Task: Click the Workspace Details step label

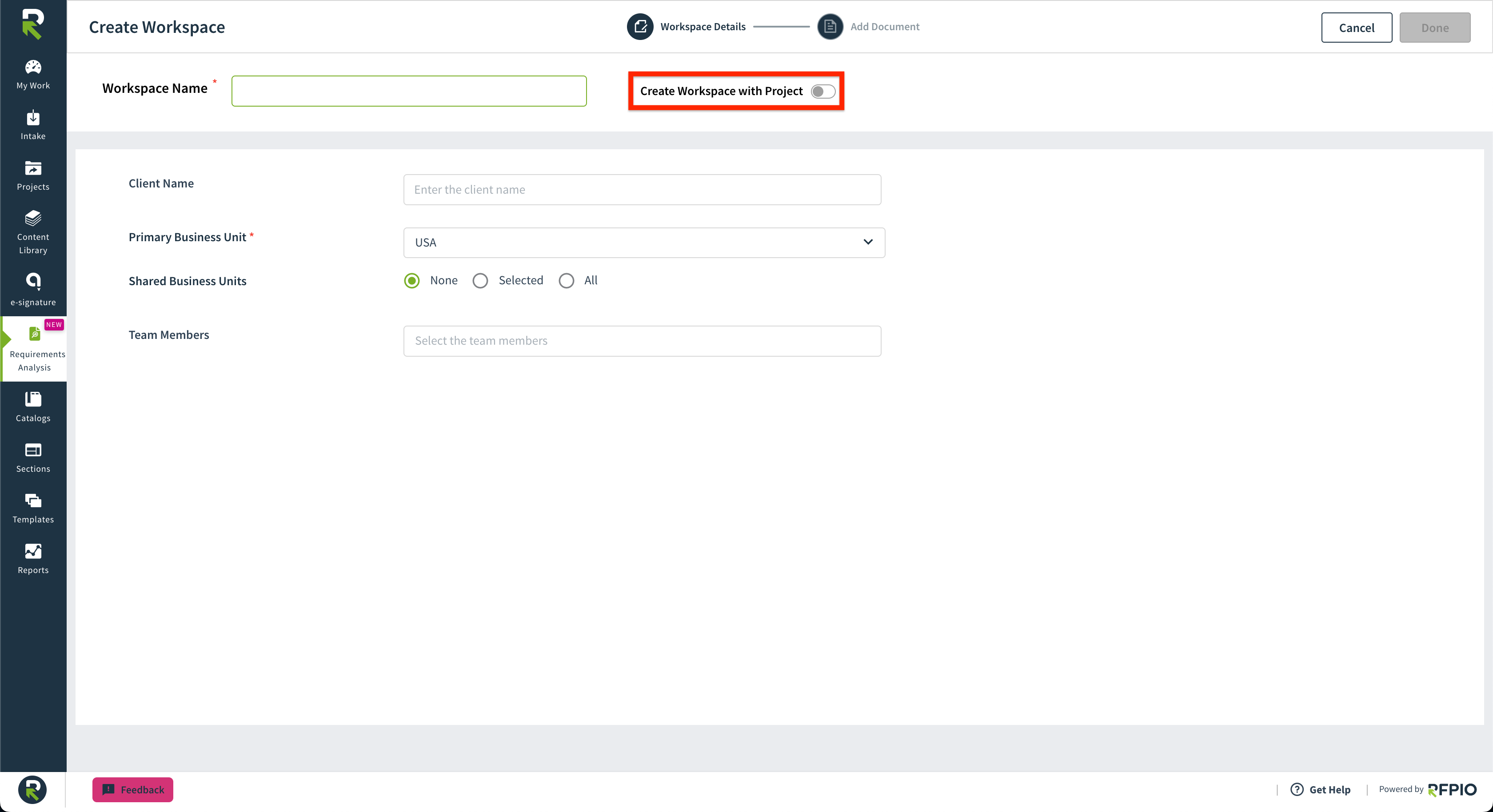Action: tap(703, 27)
